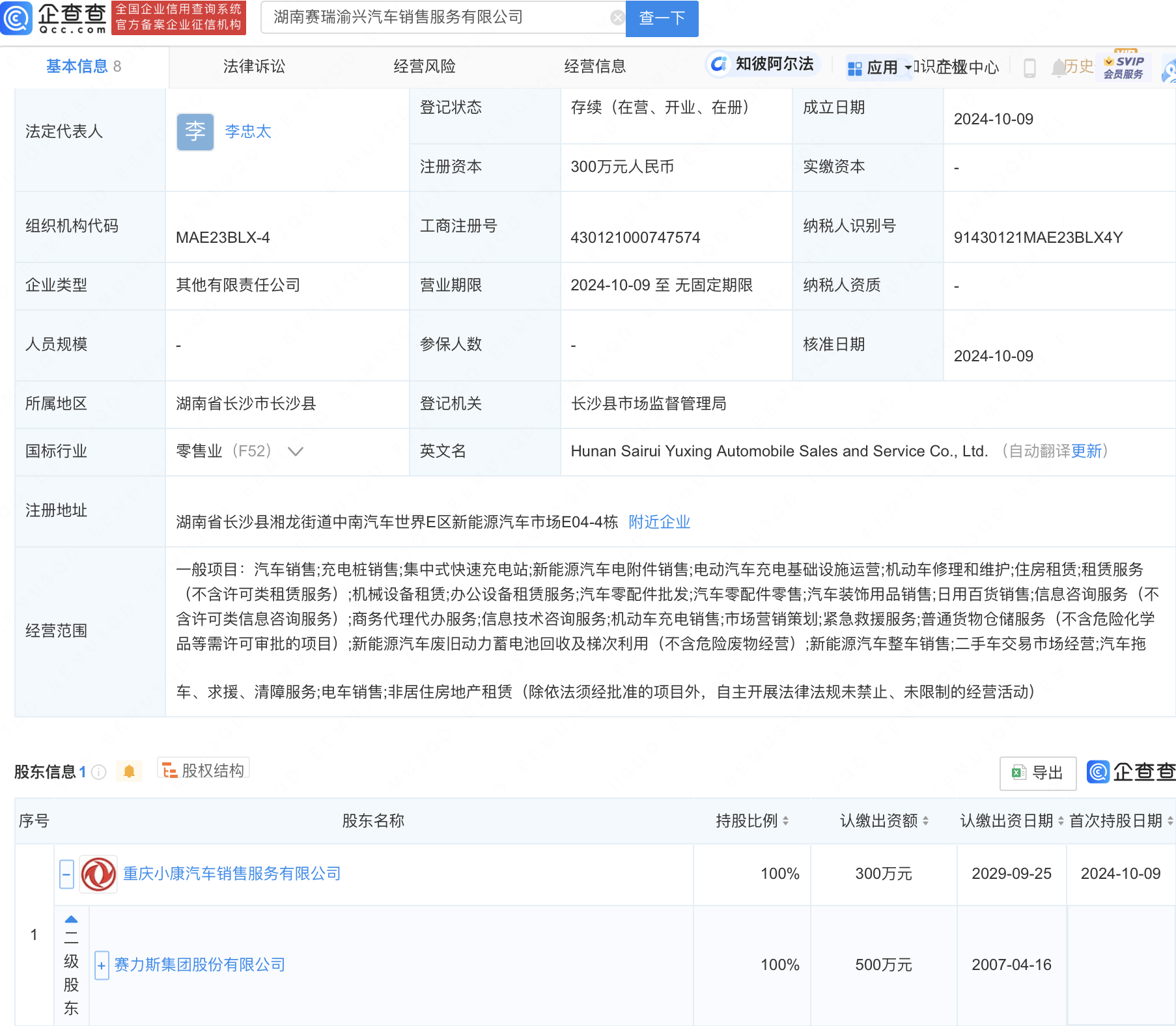Click the 股东信息 section heading
The image size is (1176, 1026).
45,772
